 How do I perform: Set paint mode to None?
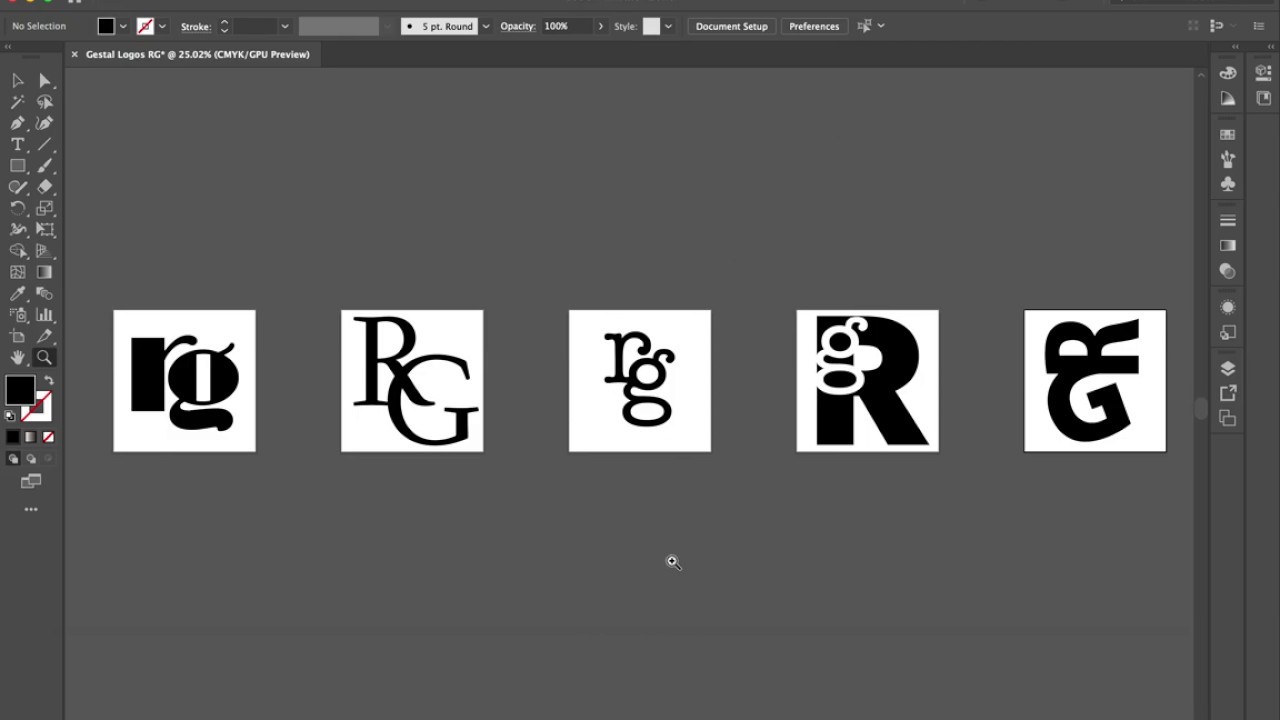click(48, 437)
